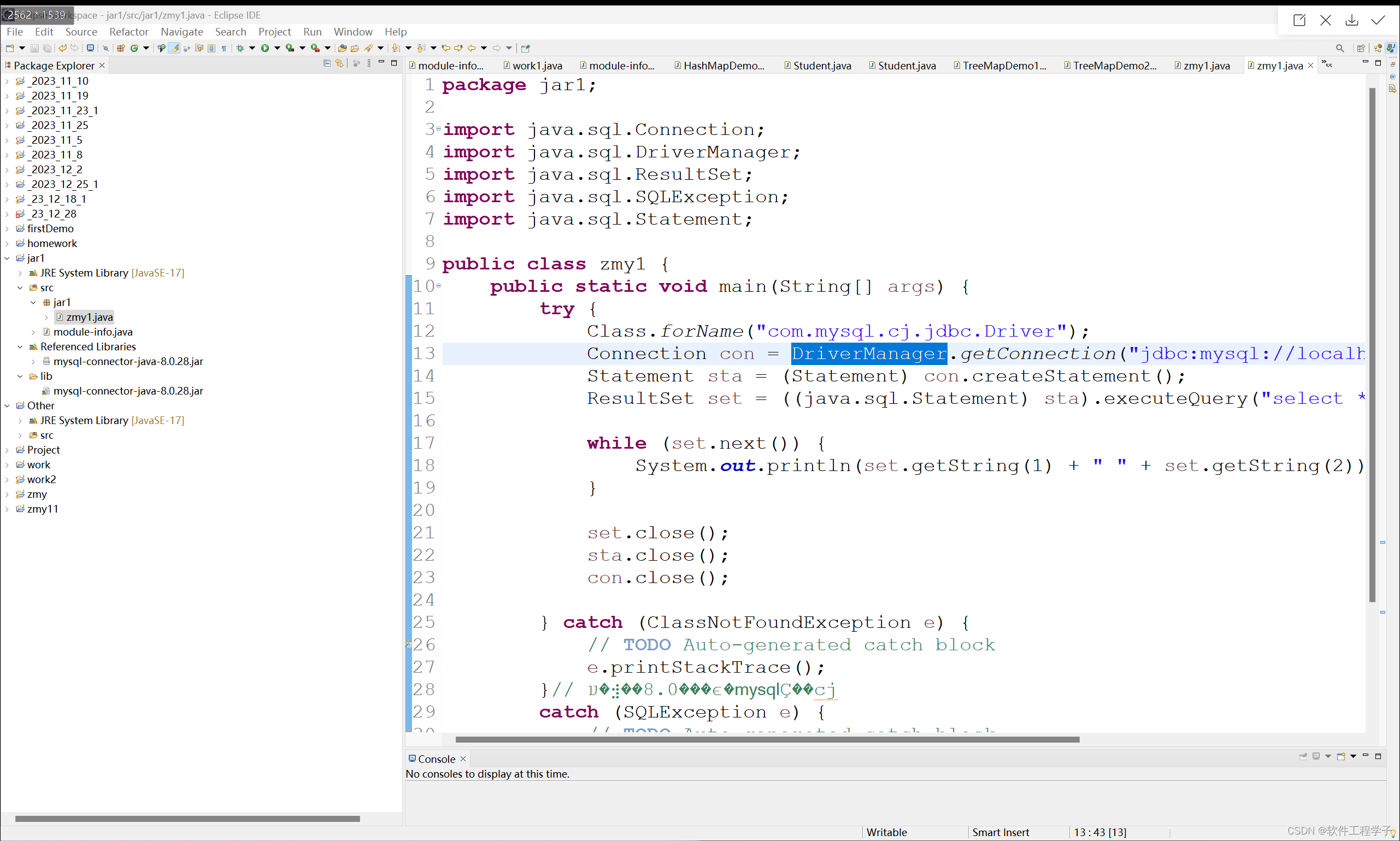Save the current file using the disk icon
The image size is (1400, 841).
point(34,49)
